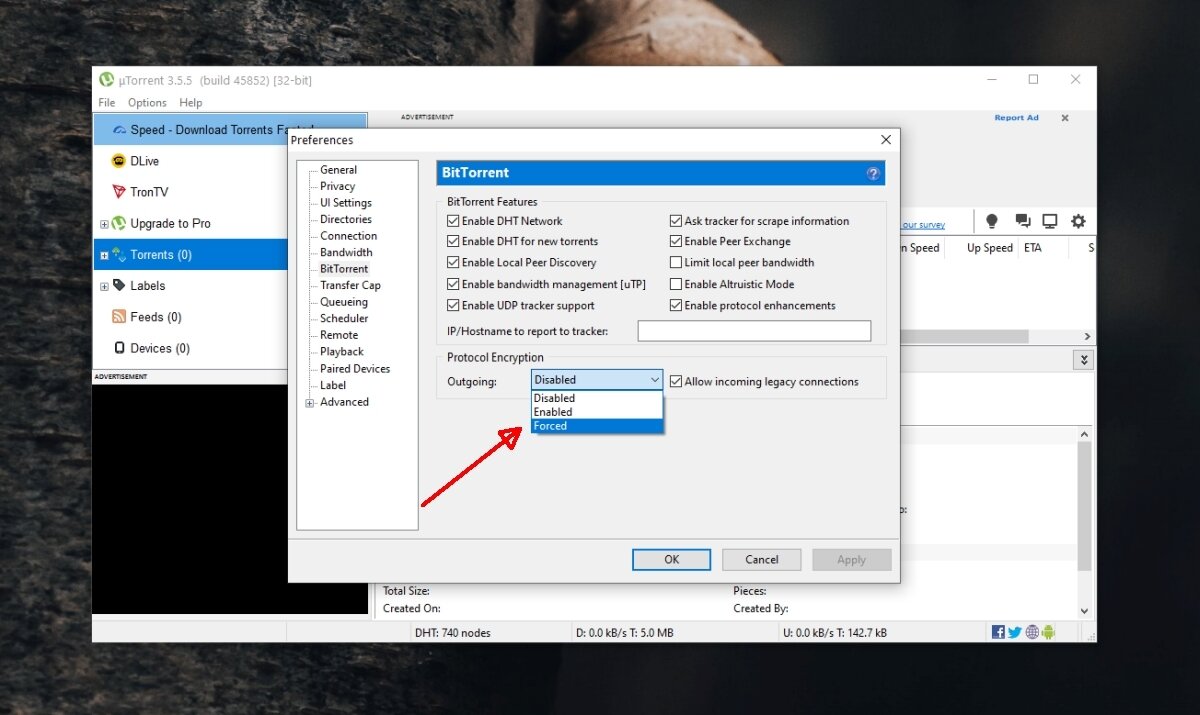The height and width of the screenshot is (715, 1200).
Task: Open the Feeds section
Action: (150, 317)
